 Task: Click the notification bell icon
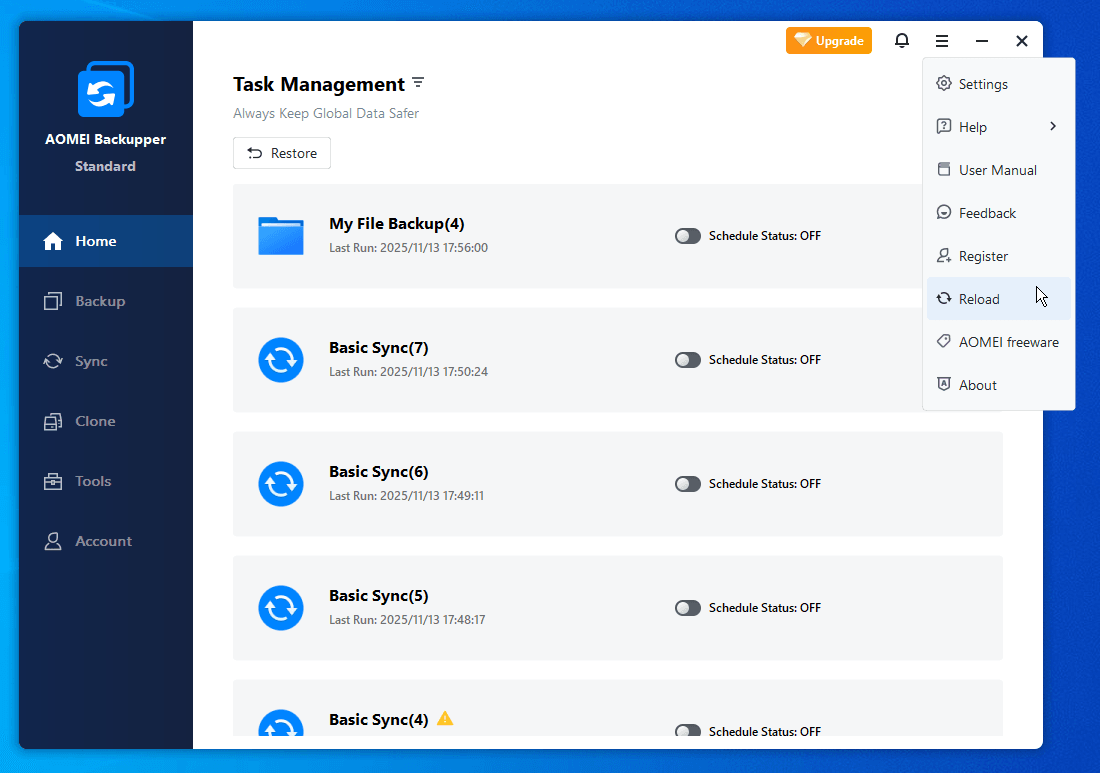(x=902, y=41)
